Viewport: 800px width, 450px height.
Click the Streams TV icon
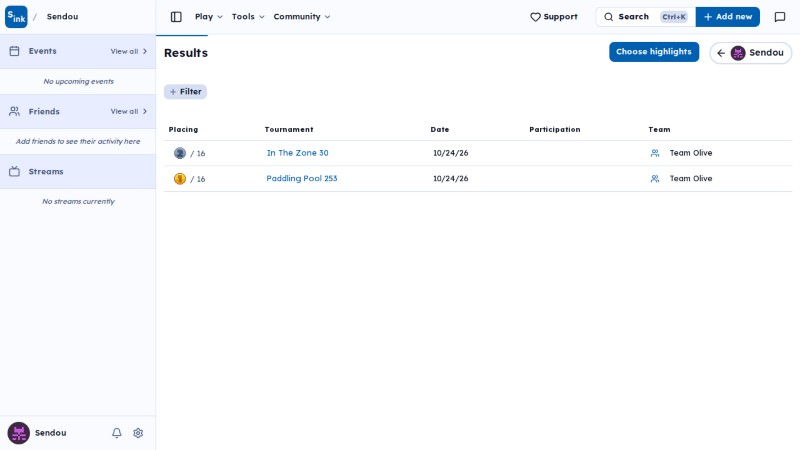14,171
